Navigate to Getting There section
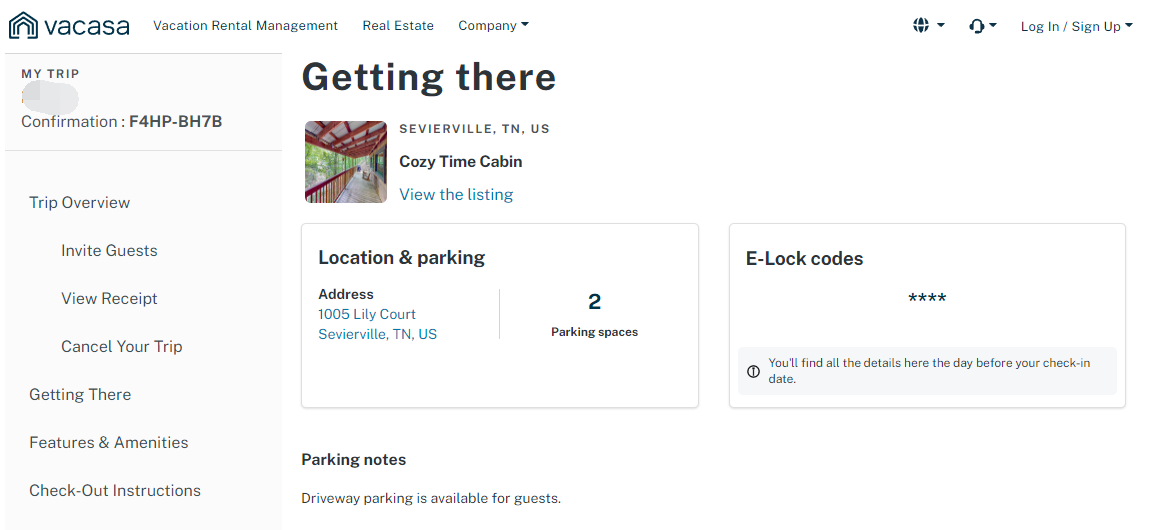Viewport: 1154px width, 530px height. click(x=80, y=395)
